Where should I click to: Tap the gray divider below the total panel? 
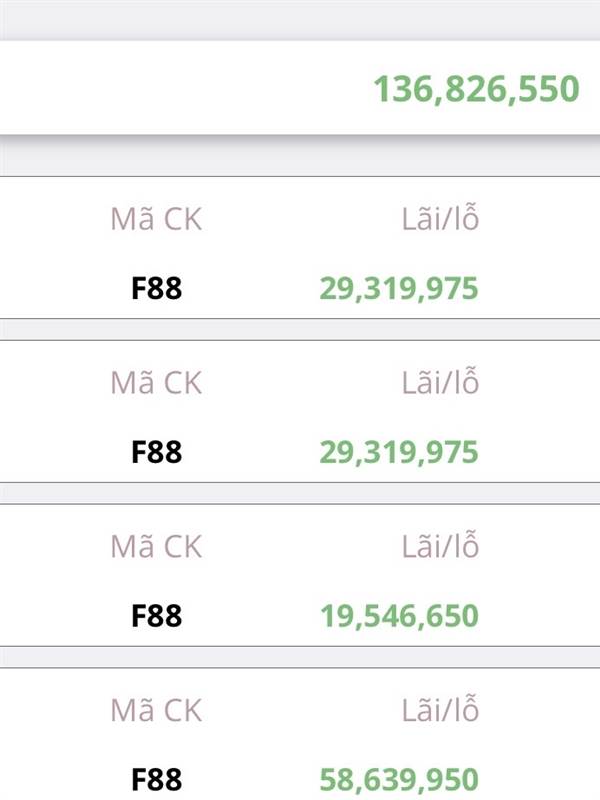pyautogui.click(x=300, y=157)
